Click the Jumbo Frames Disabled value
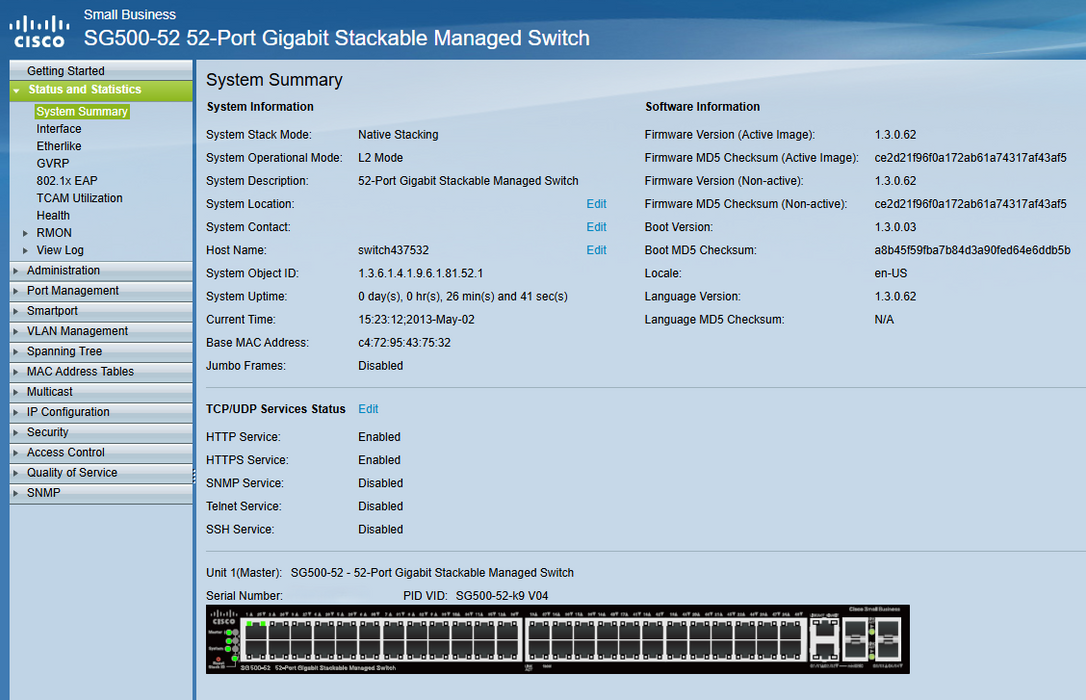 380,366
